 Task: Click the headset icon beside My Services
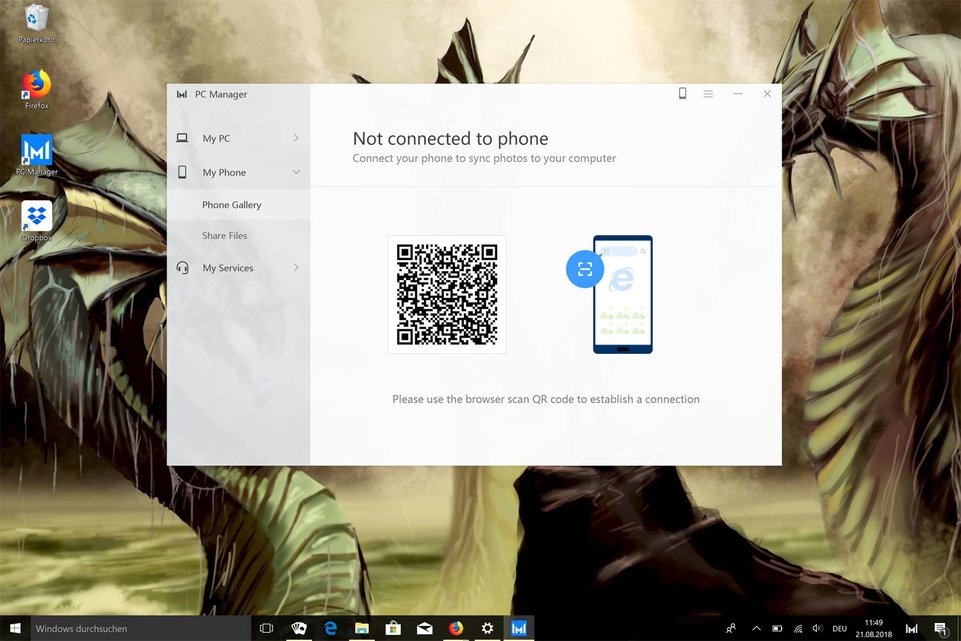point(183,267)
